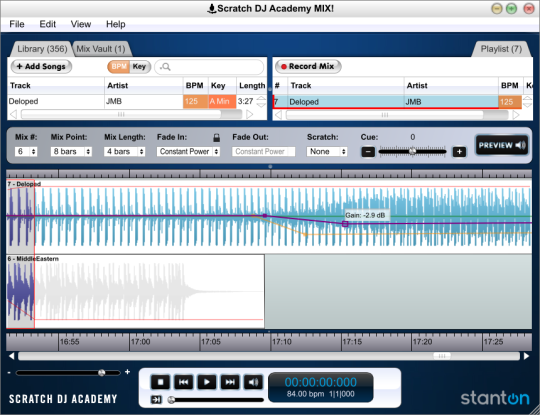Open the Mix Point dropdown
This screenshot has height=415, width=540.
tap(71, 152)
